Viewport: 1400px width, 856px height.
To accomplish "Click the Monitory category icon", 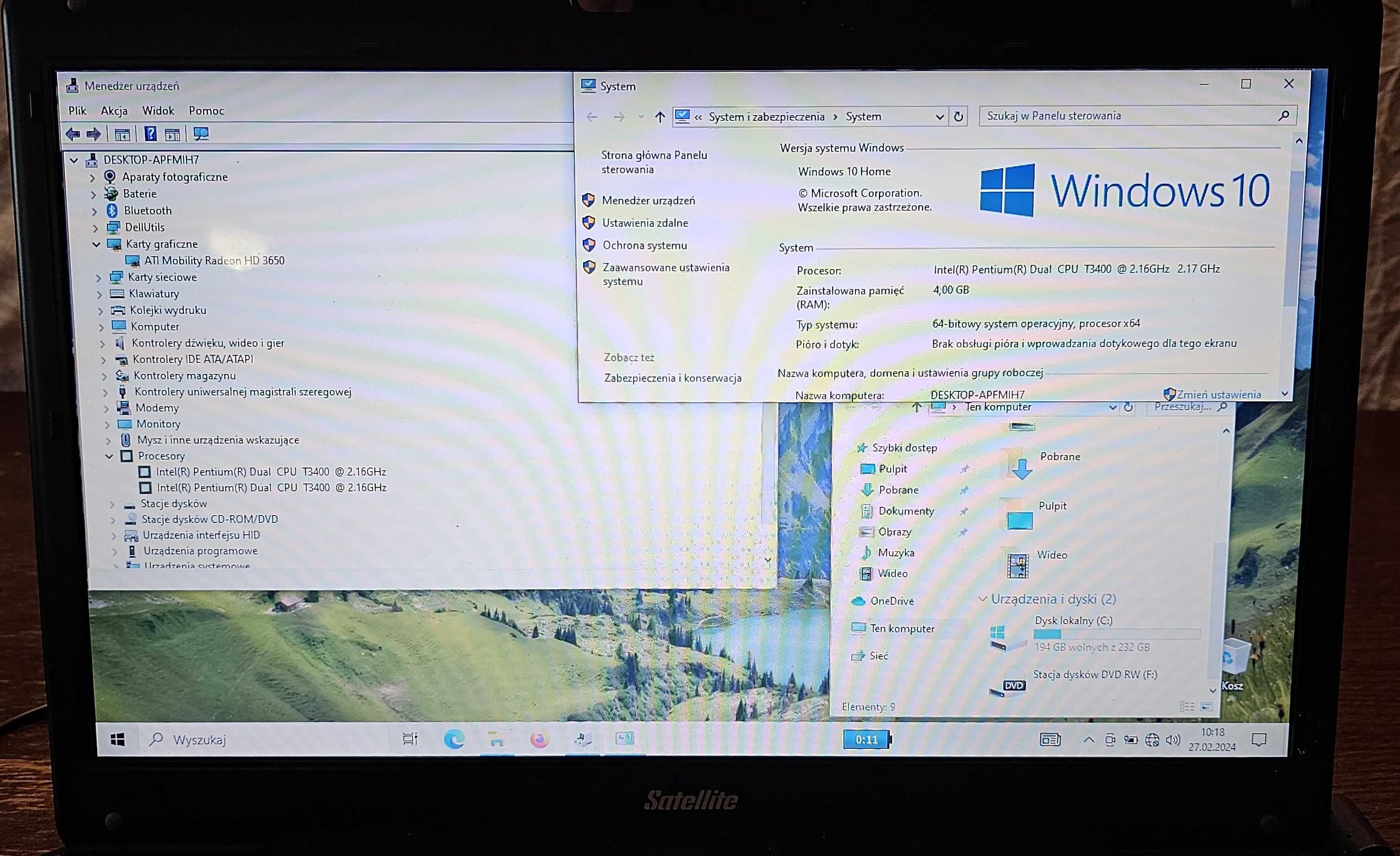I will 124,424.
